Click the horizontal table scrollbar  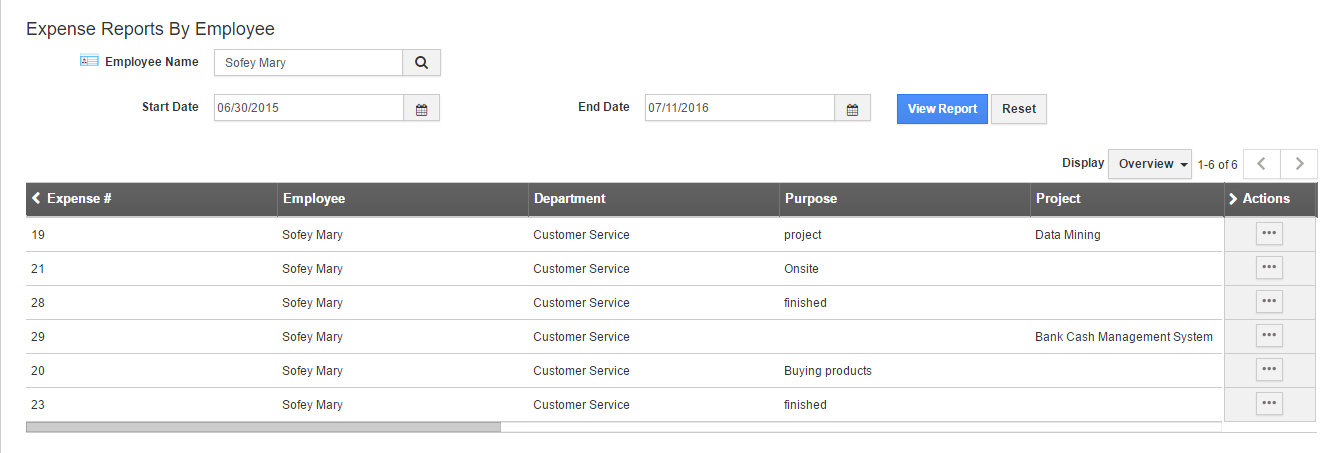263,427
